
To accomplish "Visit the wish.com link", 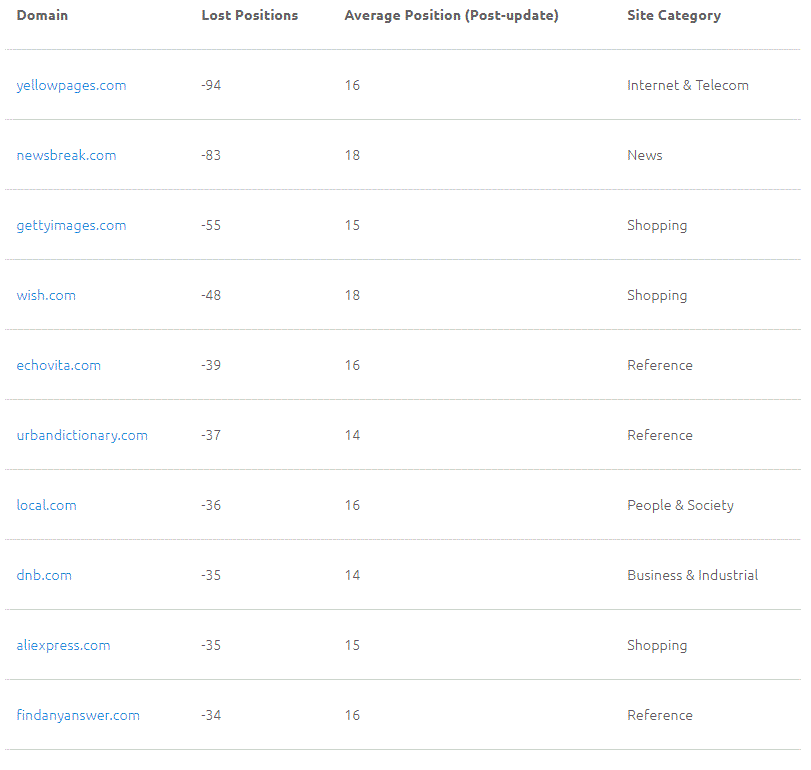I will pos(46,295).
